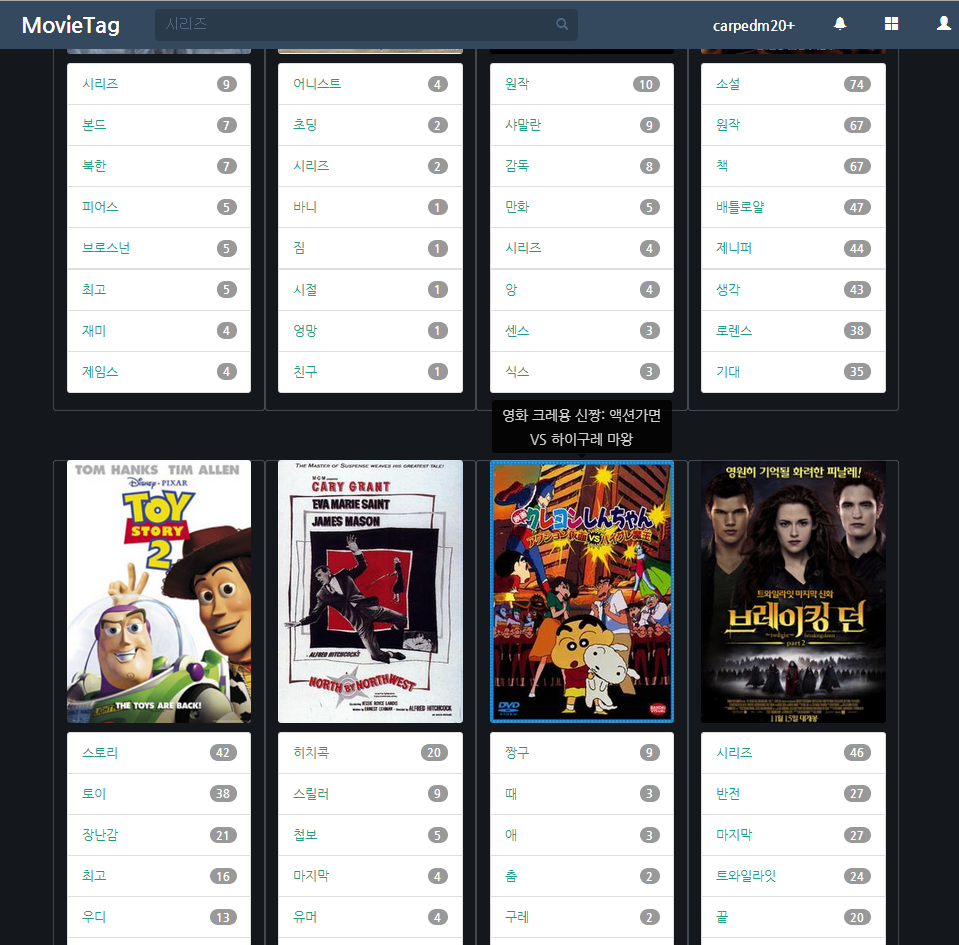Open the grid view icon in header

coord(891,24)
